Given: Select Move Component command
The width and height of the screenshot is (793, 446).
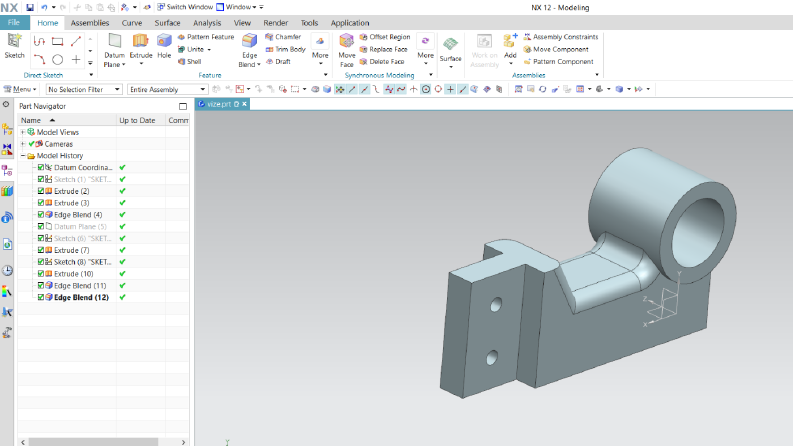Looking at the screenshot, I should pos(556,50).
